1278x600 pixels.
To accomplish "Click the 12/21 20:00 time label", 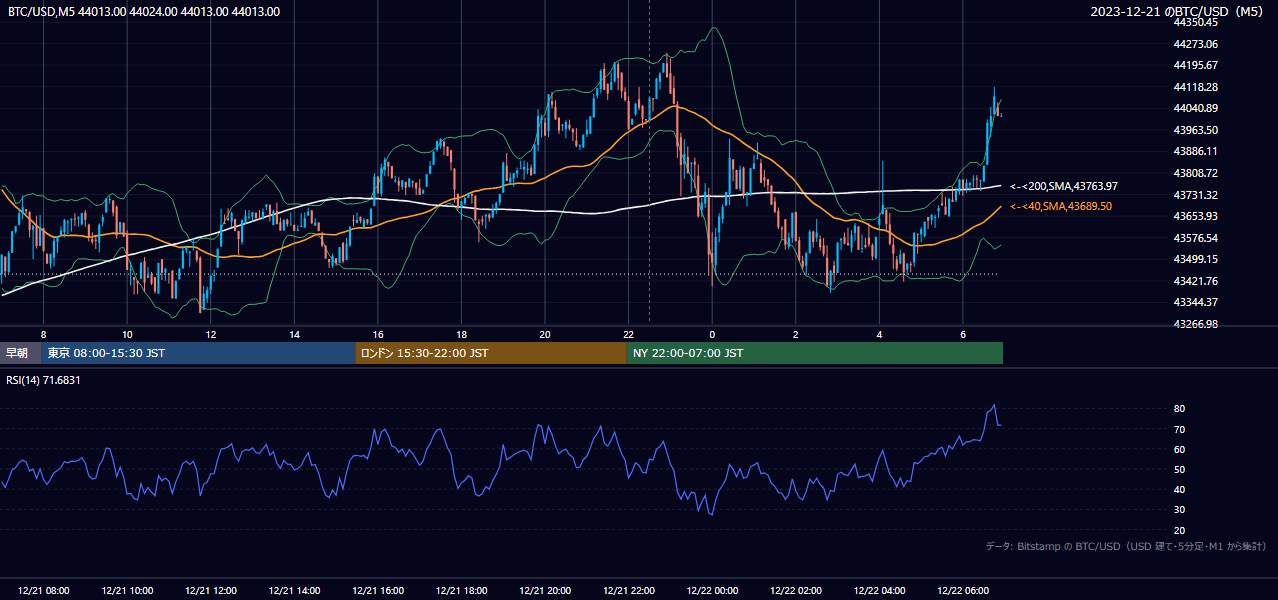I will click(x=545, y=591).
